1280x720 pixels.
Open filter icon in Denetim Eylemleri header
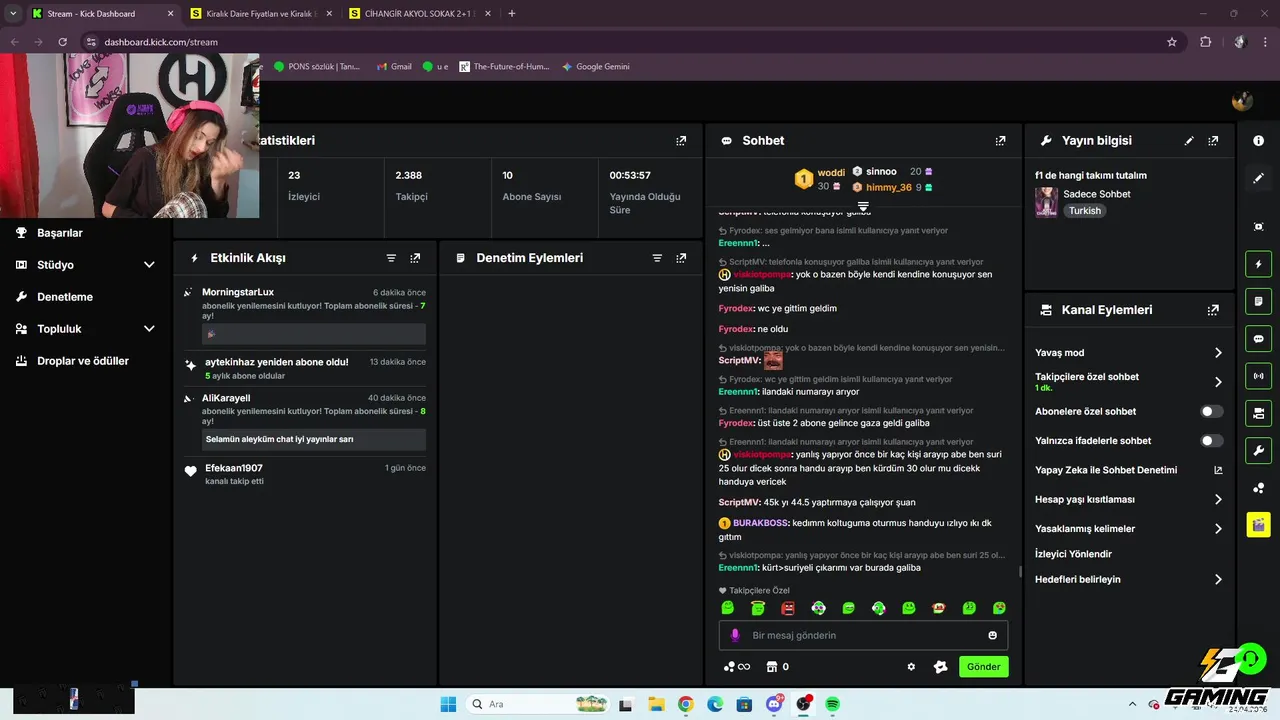[657, 258]
